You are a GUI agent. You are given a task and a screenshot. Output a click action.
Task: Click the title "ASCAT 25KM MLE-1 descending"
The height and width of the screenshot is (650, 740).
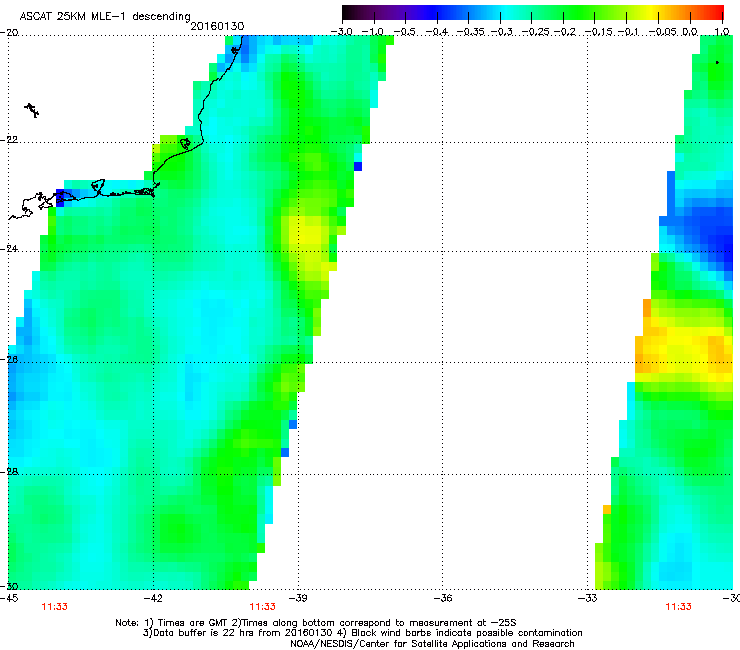(105, 16)
